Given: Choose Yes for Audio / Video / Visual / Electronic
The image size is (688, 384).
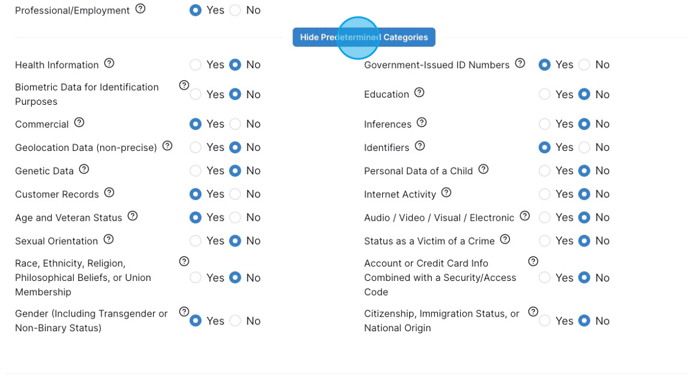Looking at the screenshot, I should coord(545,217).
